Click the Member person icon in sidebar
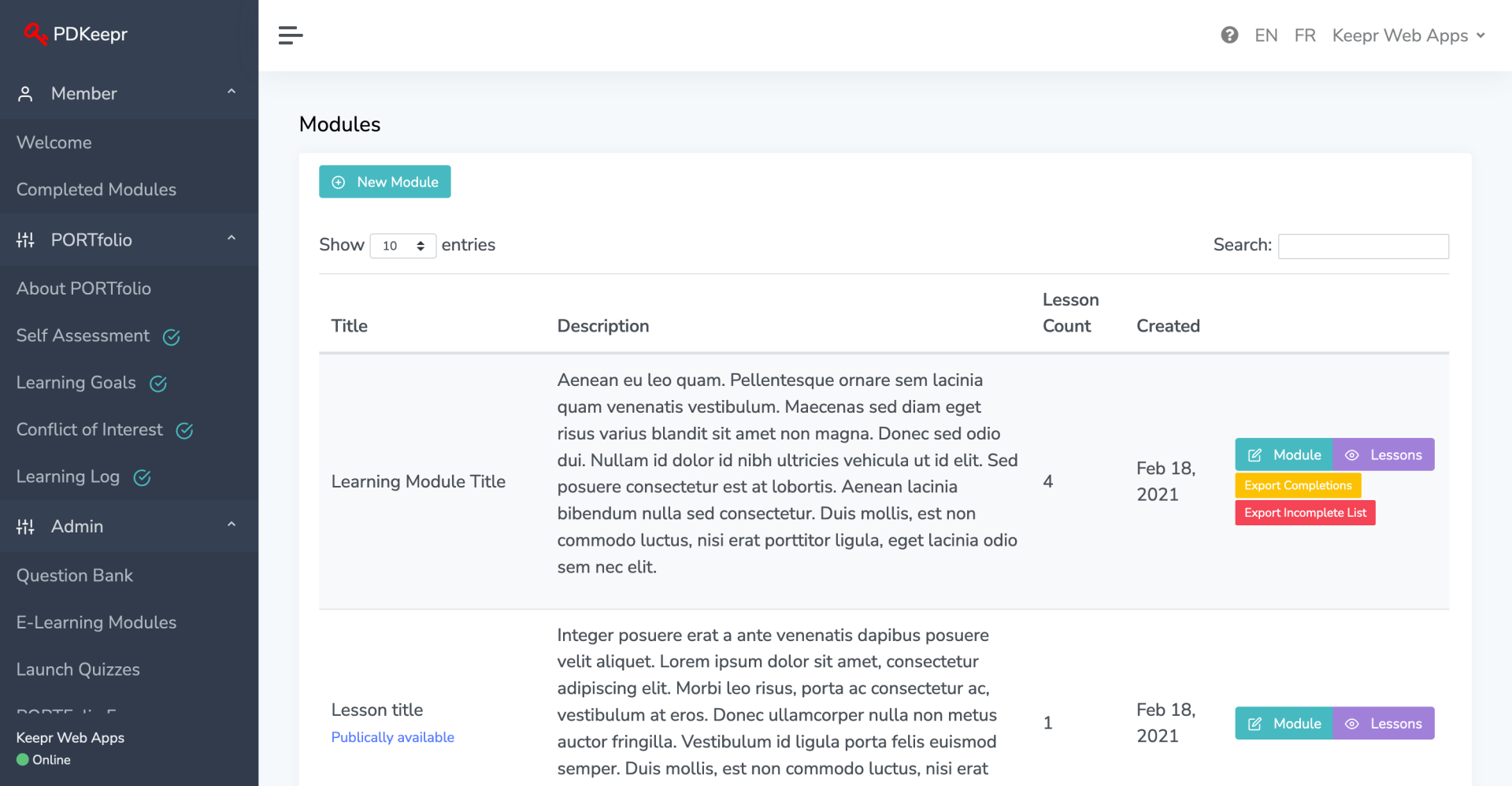The height and width of the screenshot is (786, 1512). click(x=25, y=94)
